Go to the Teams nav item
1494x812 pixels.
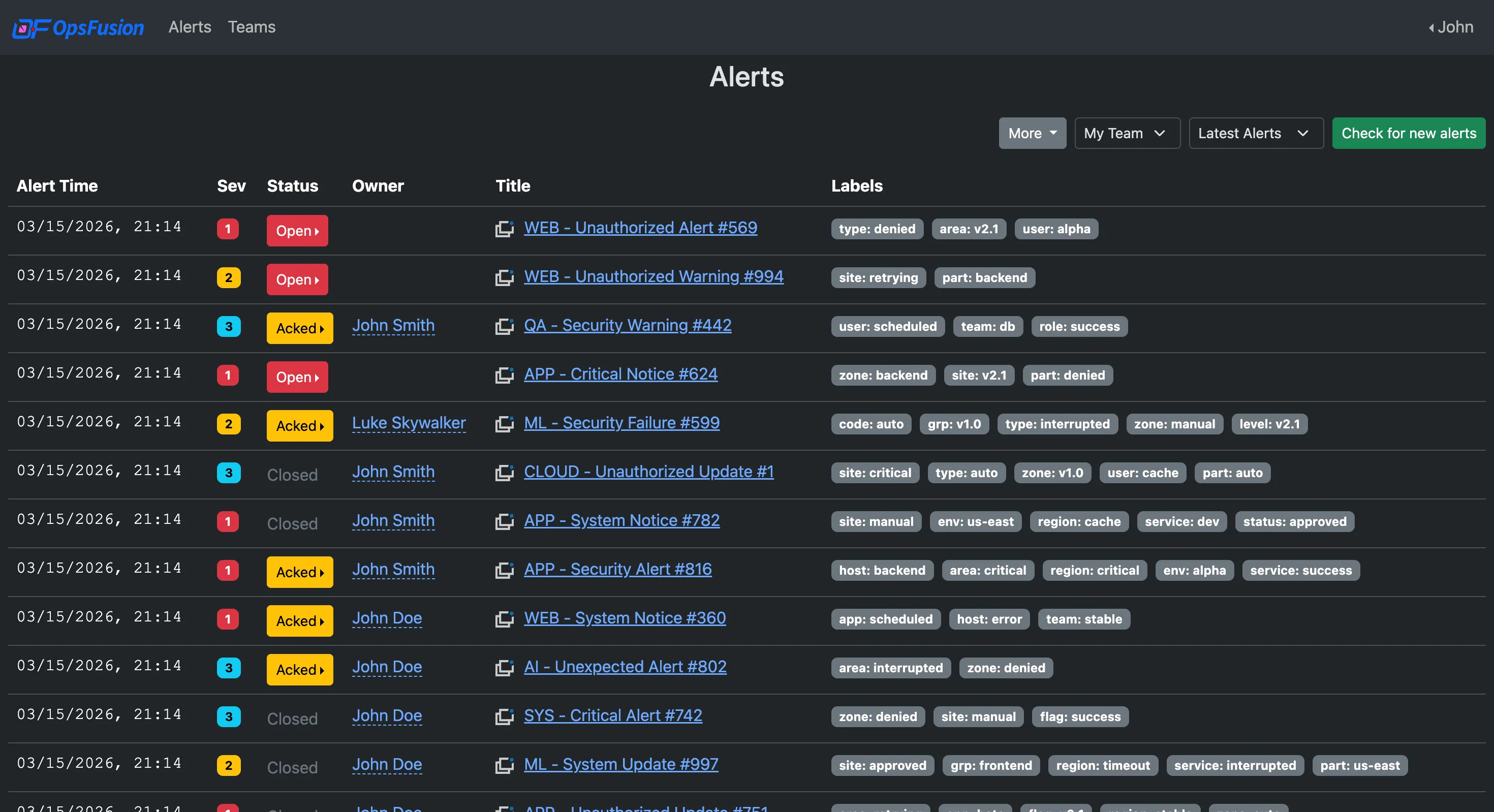[x=252, y=27]
